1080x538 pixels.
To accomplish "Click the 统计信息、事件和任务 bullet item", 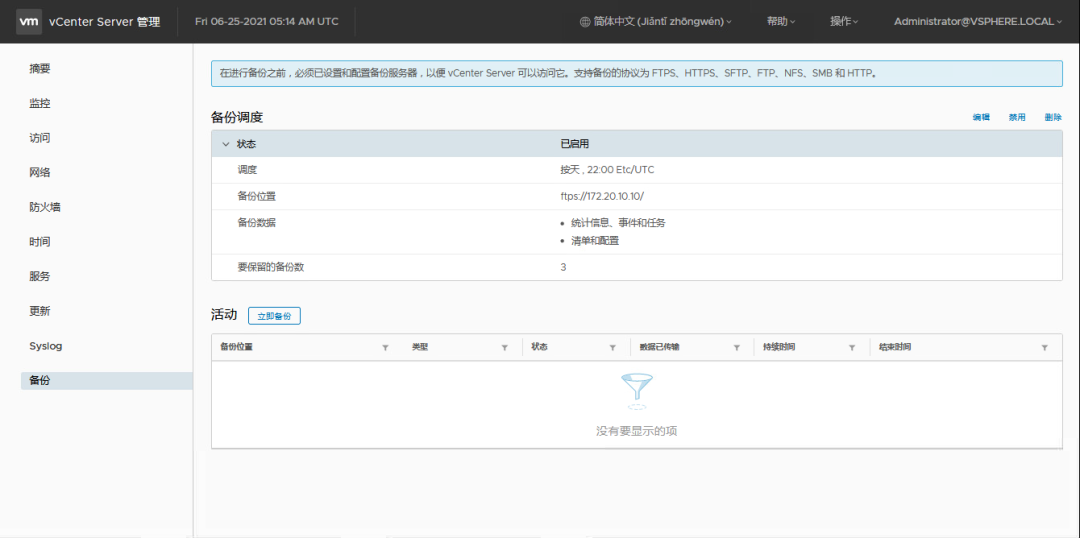I will pyautogui.click(x=619, y=223).
